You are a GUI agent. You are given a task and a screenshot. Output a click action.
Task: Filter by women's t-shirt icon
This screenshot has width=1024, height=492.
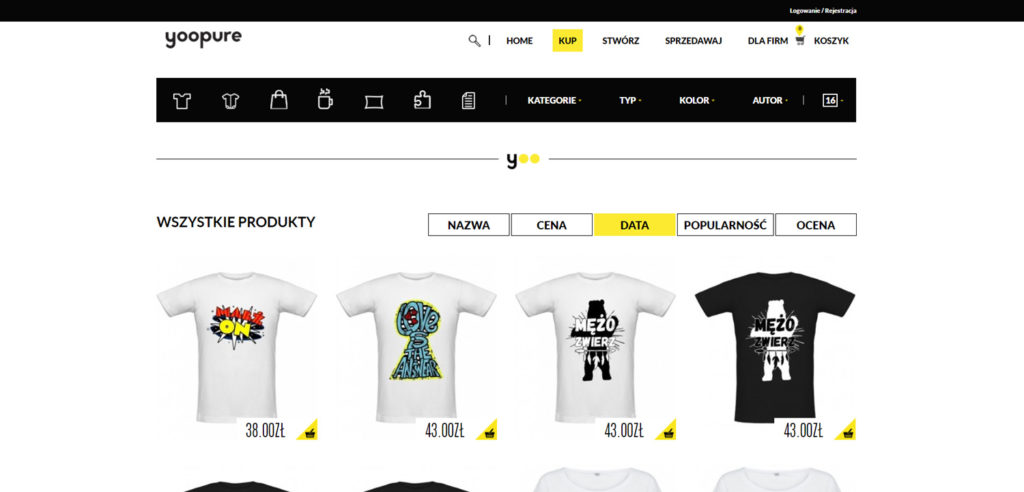[x=231, y=101]
